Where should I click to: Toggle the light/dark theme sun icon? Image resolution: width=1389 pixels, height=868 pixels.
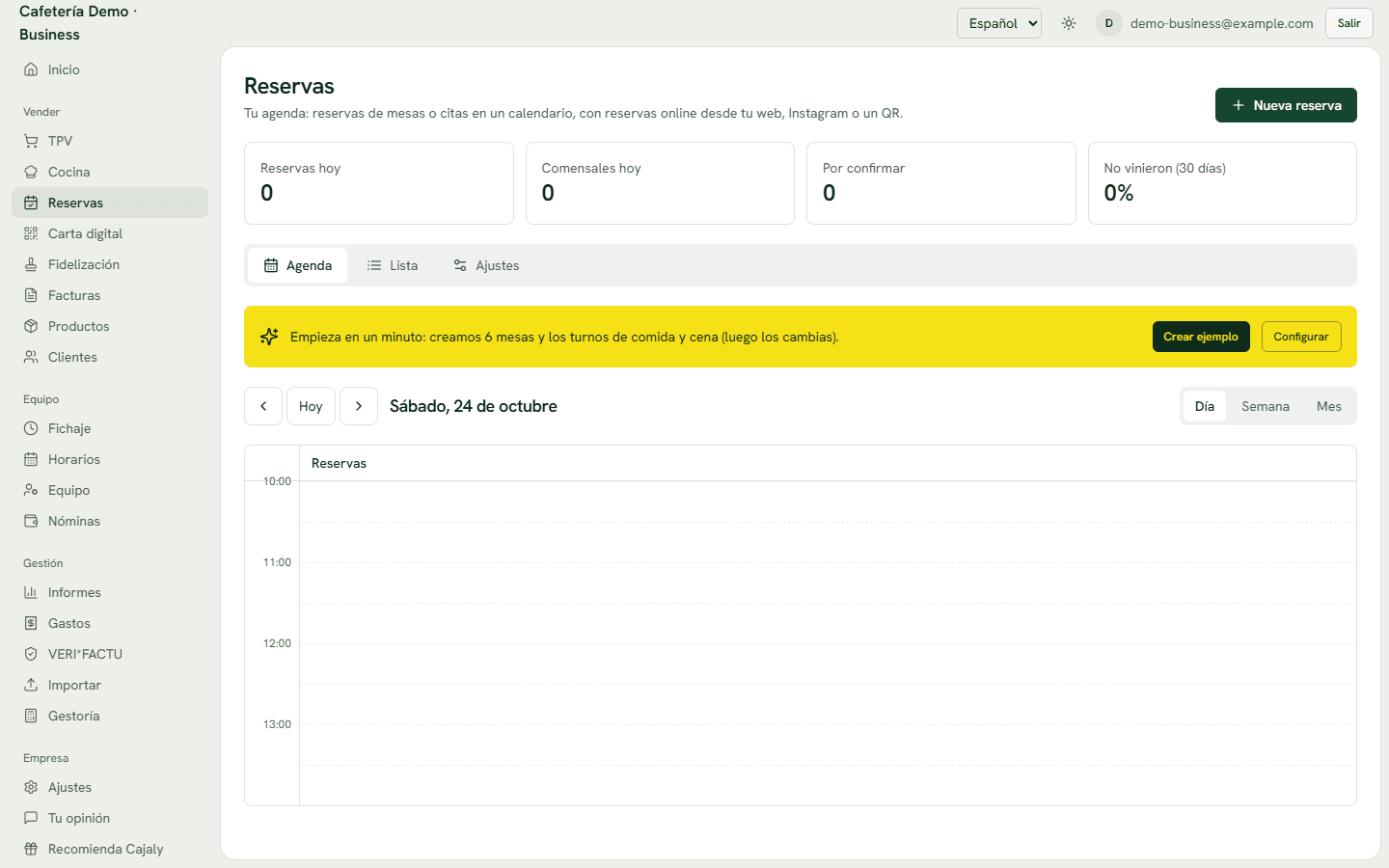pos(1069,23)
